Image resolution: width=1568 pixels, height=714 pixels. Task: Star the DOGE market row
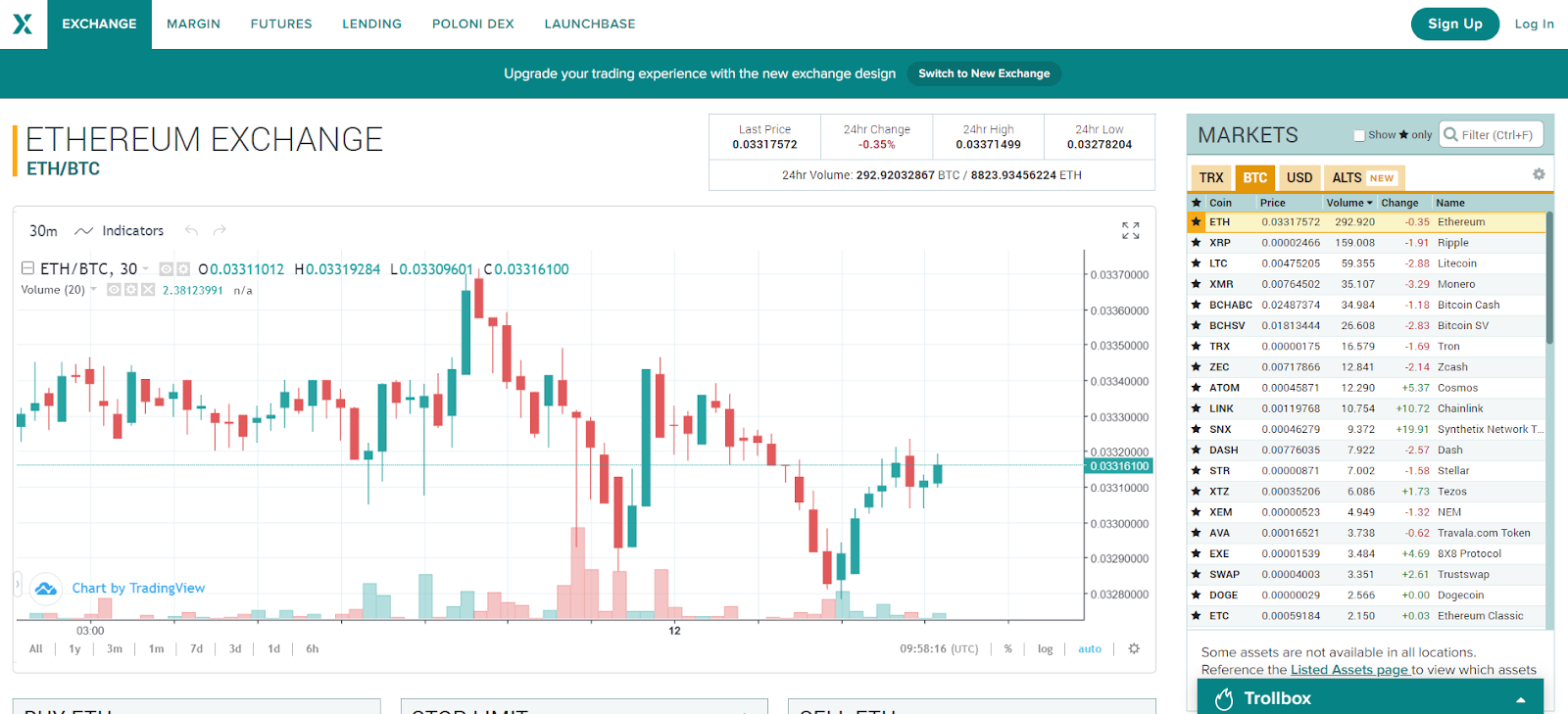1196,595
